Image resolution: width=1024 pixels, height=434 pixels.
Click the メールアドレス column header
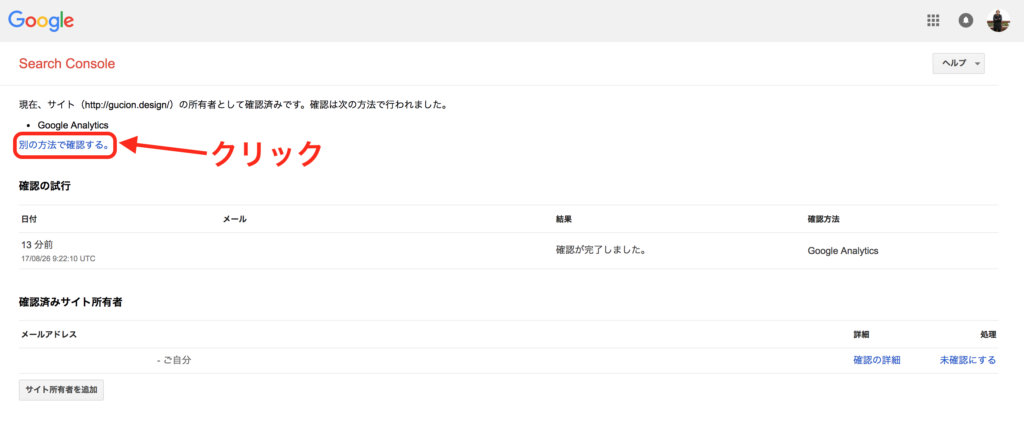49,334
